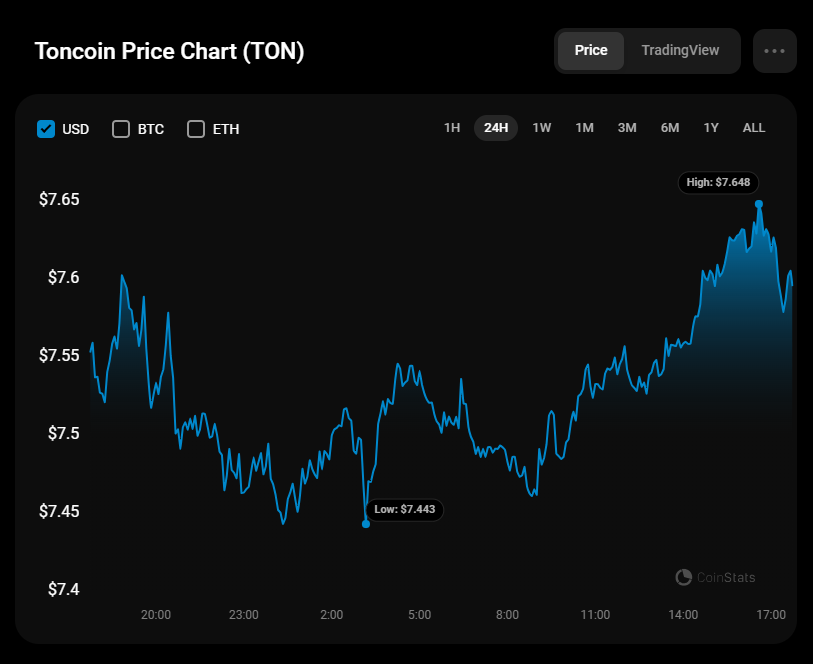The width and height of the screenshot is (813, 664).
Task: Click the low point dot on chart
Action: pos(366,524)
